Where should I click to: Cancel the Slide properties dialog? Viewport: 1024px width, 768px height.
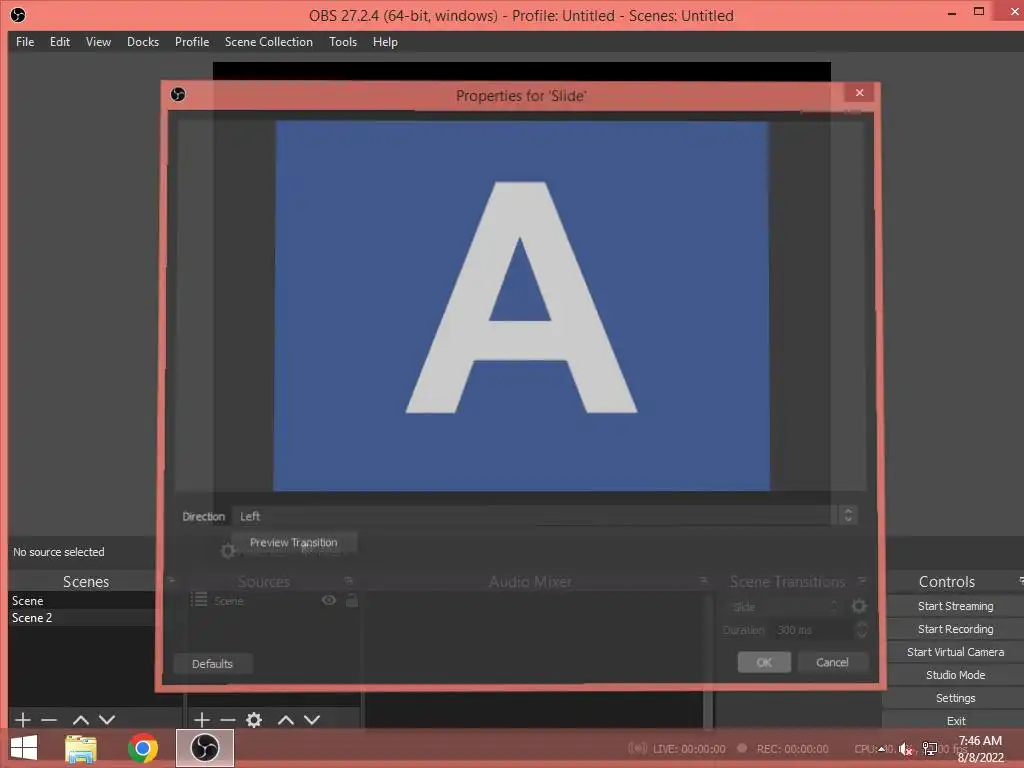[833, 662]
